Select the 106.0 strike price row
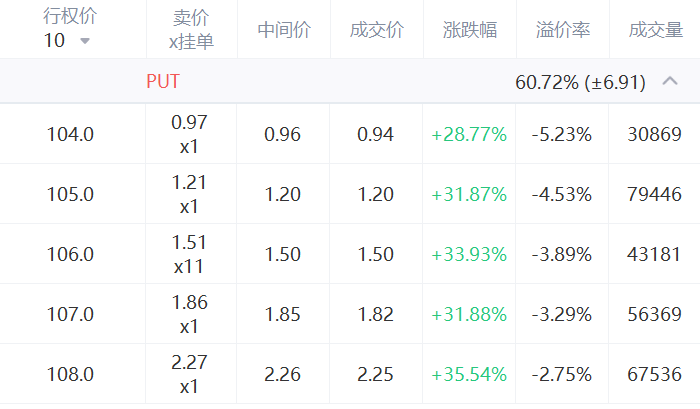Screen dimensions: 700x409 350,254
